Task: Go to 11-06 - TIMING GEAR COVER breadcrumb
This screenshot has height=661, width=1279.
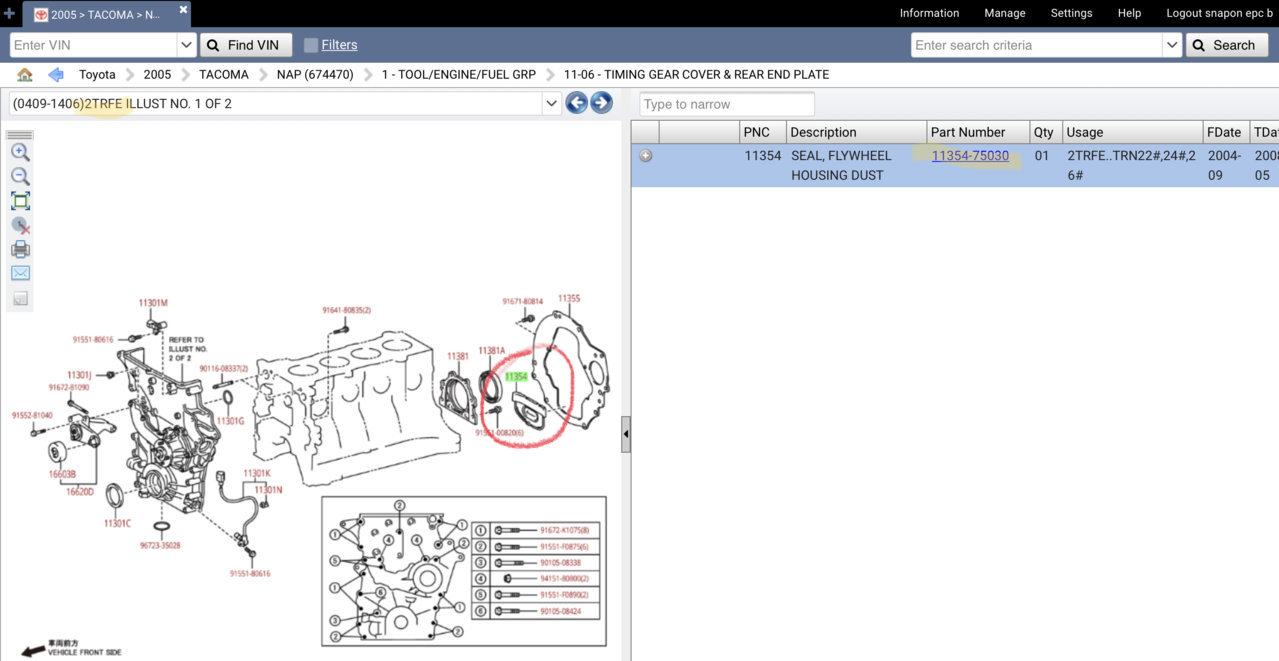Action: coord(696,75)
